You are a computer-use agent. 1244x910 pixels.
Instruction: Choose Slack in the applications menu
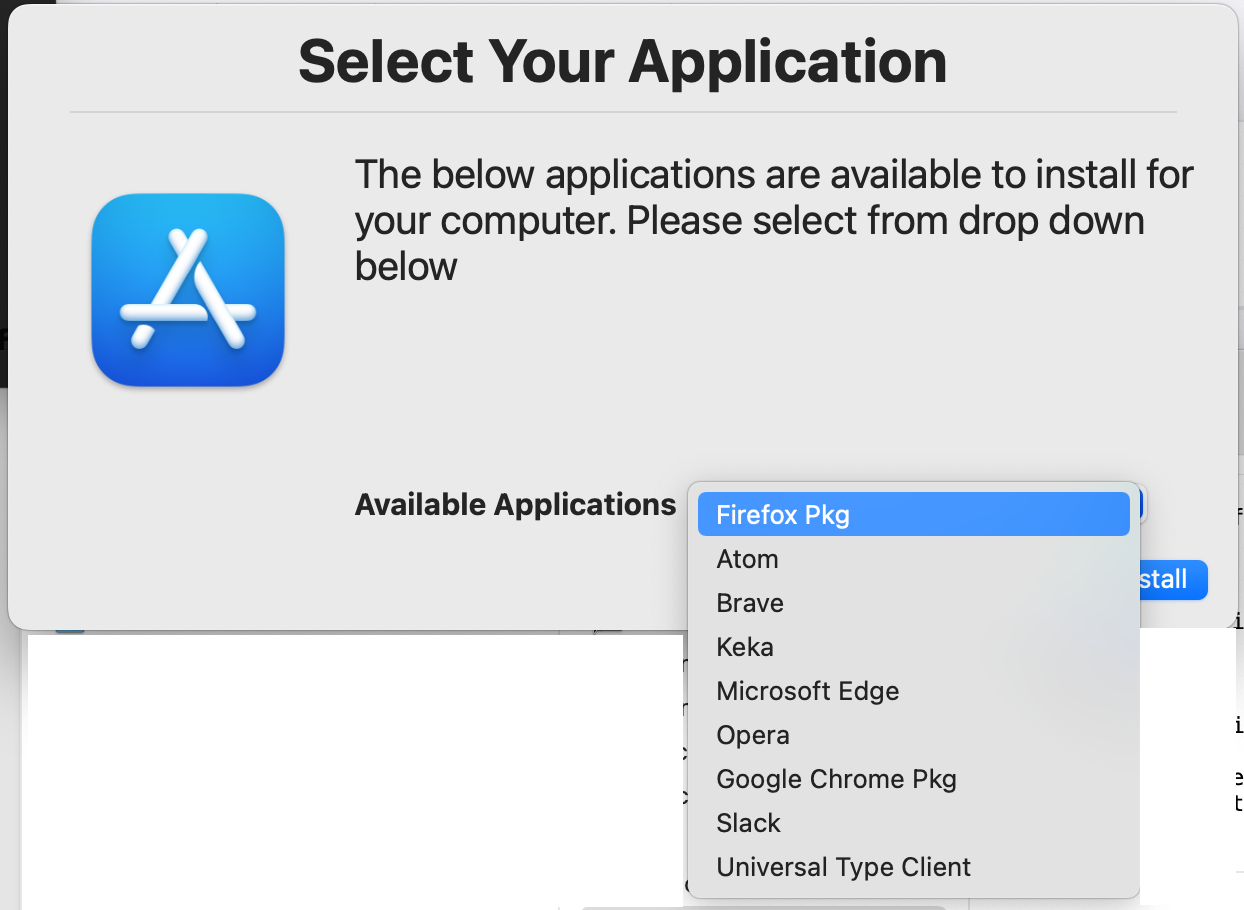(x=913, y=823)
